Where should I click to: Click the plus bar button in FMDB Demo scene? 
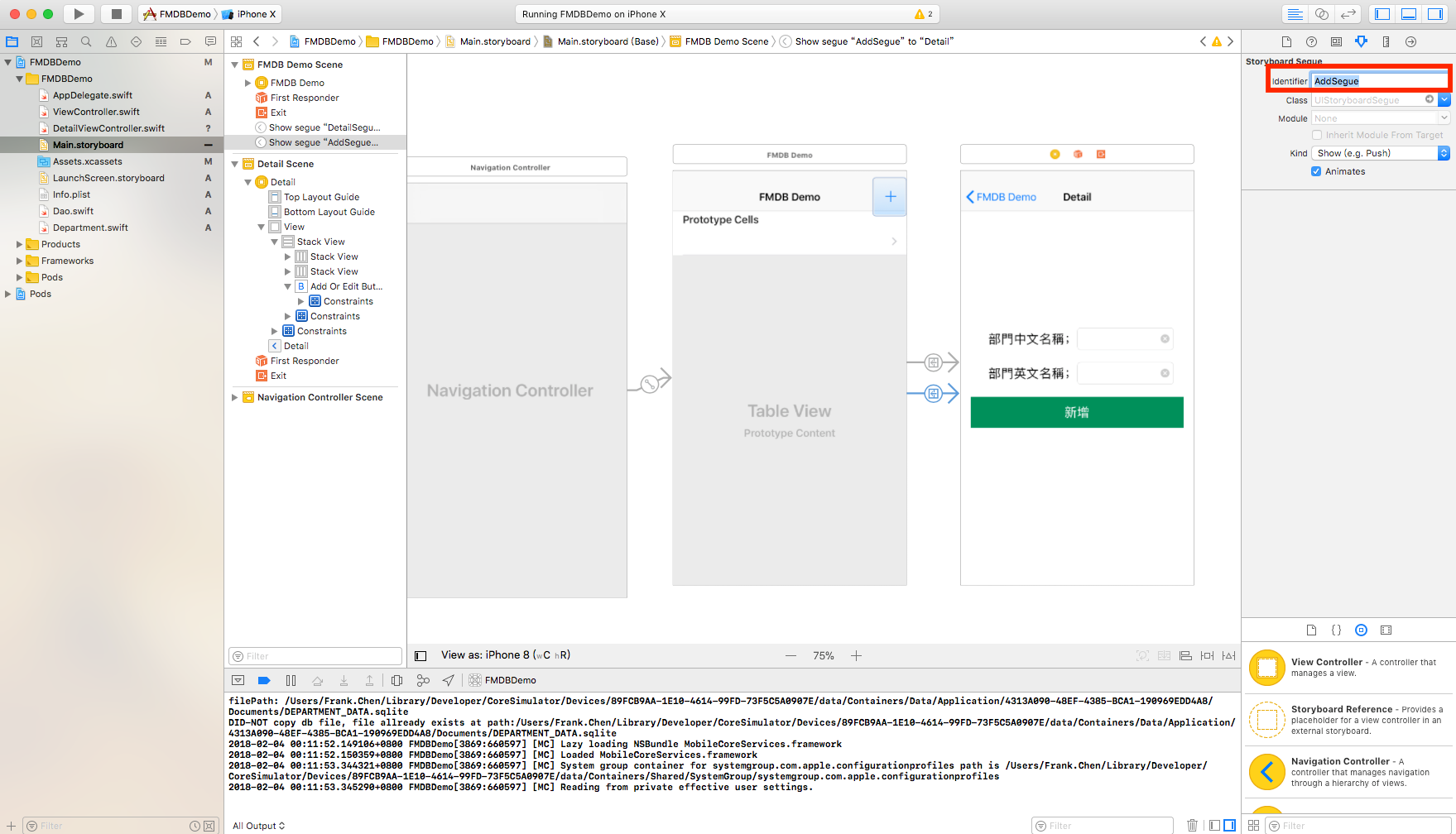tap(890, 196)
